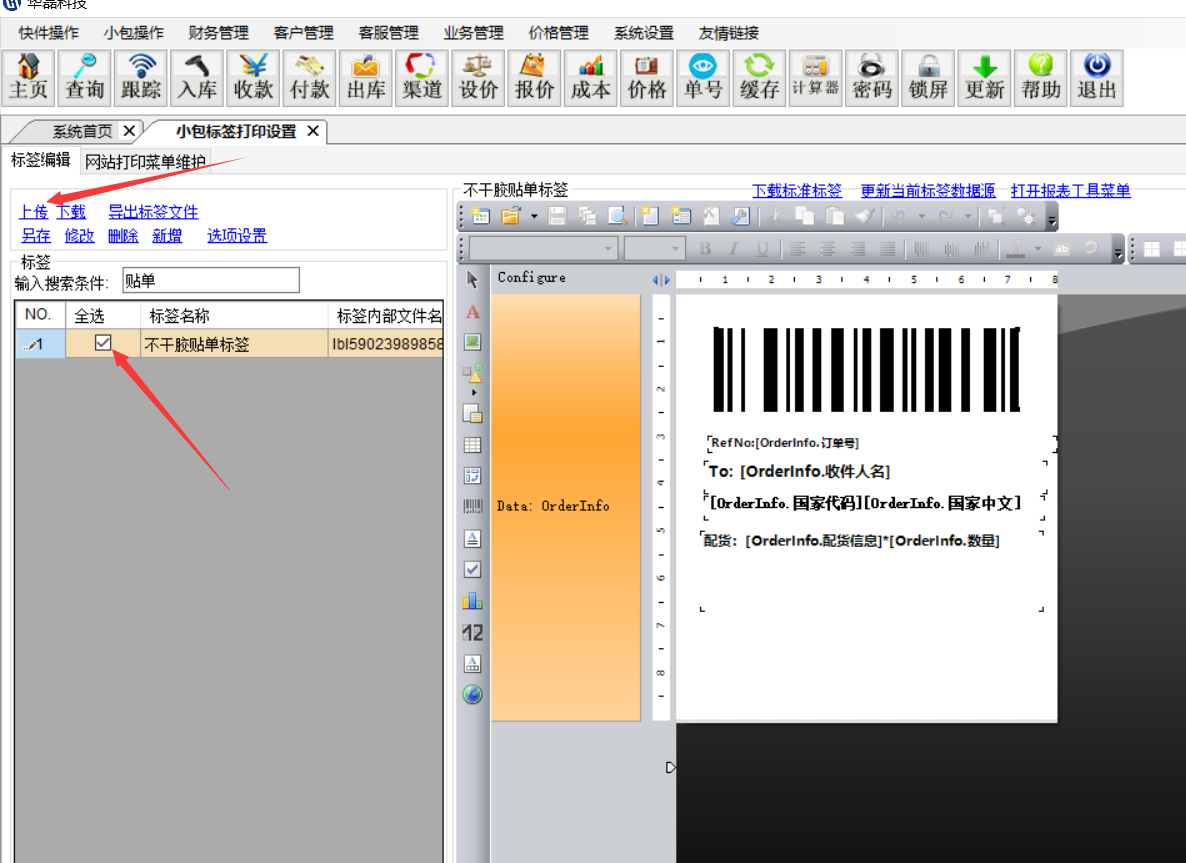Select the pointer arrow tool in toolbox
The width and height of the screenshot is (1186, 863).
click(473, 279)
